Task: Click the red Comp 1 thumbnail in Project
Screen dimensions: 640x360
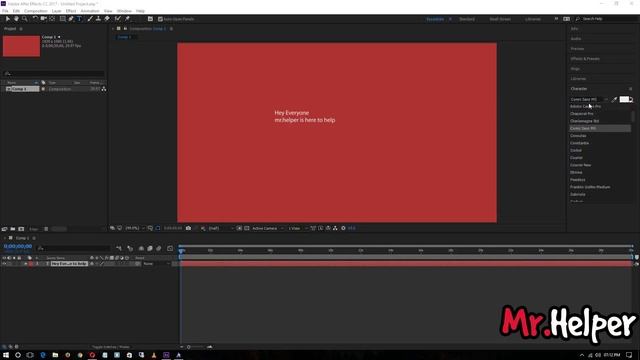Action: [x=21, y=46]
